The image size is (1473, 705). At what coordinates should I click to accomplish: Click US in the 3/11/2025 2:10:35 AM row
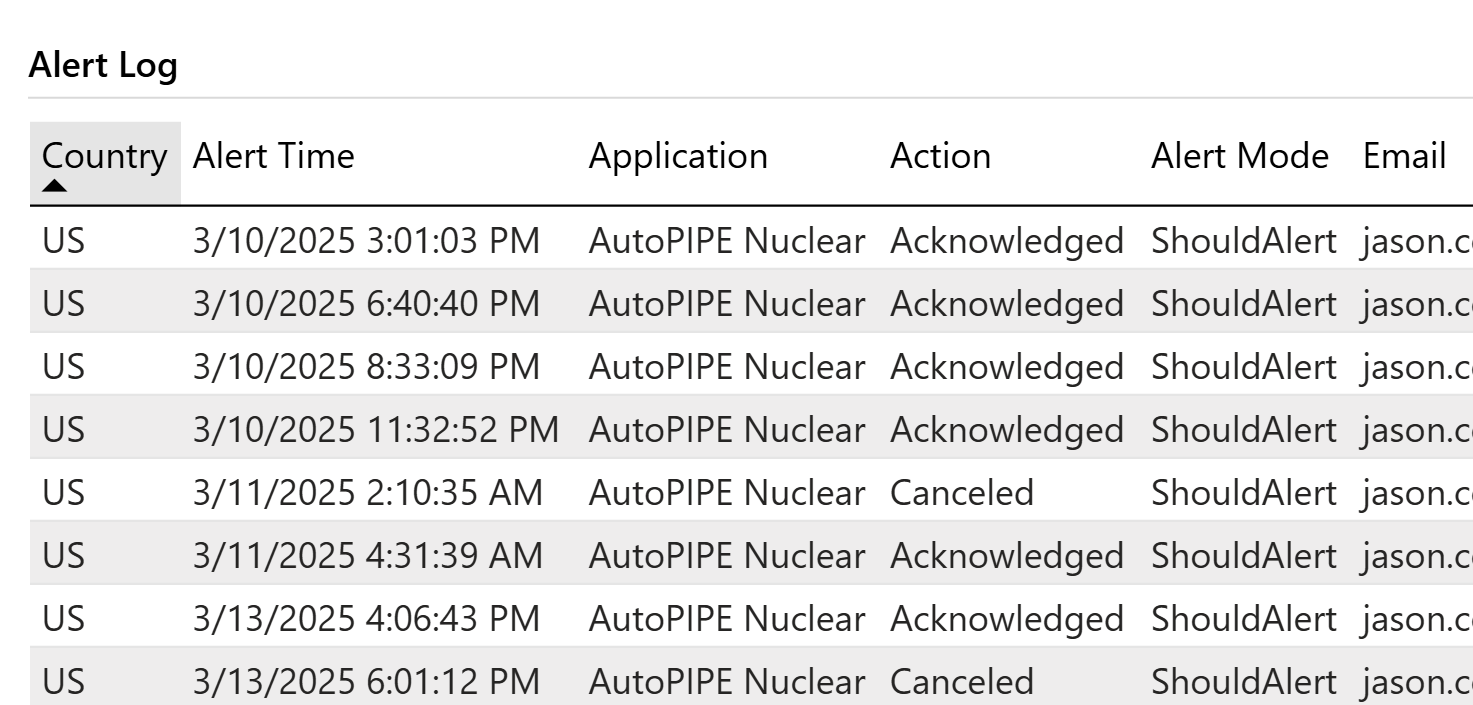[63, 492]
